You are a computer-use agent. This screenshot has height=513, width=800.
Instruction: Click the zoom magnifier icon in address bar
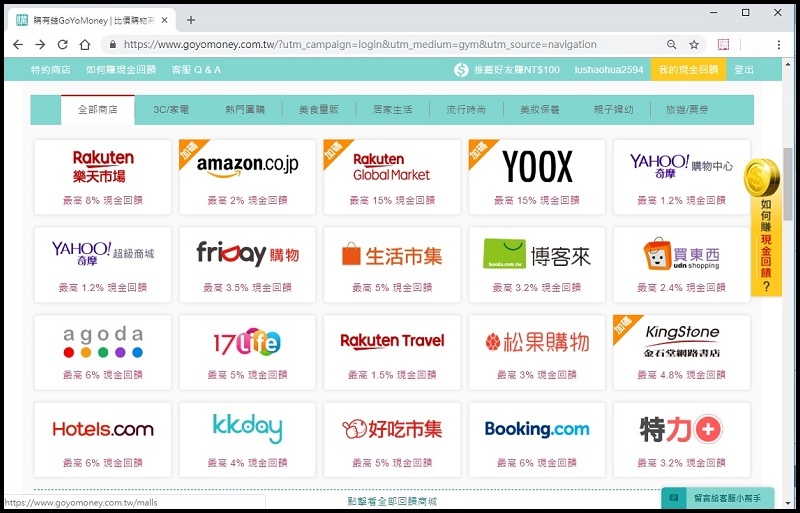point(671,45)
